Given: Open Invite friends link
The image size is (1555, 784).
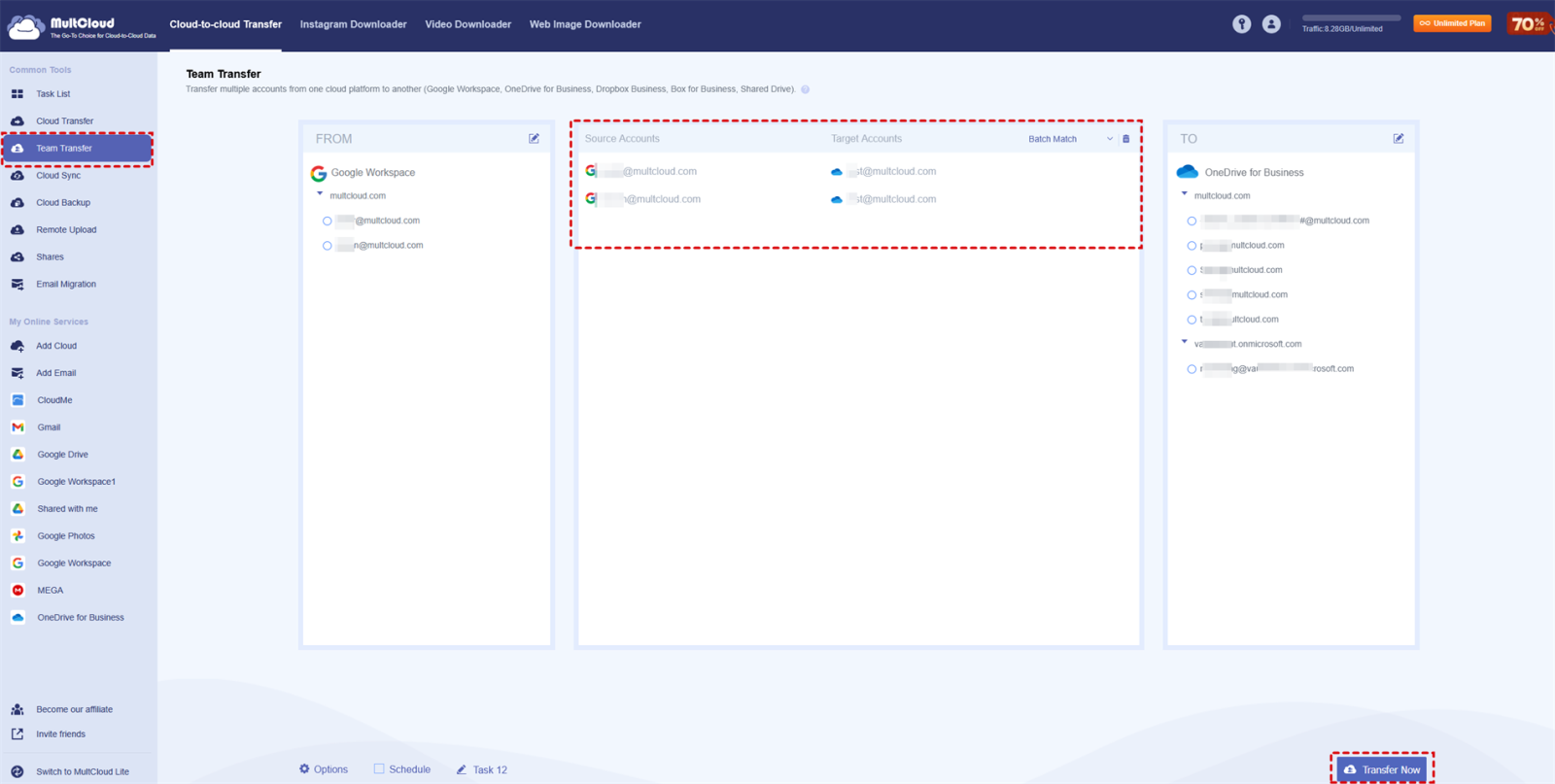Looking at the screenshot, I should [x=60, y=734].
